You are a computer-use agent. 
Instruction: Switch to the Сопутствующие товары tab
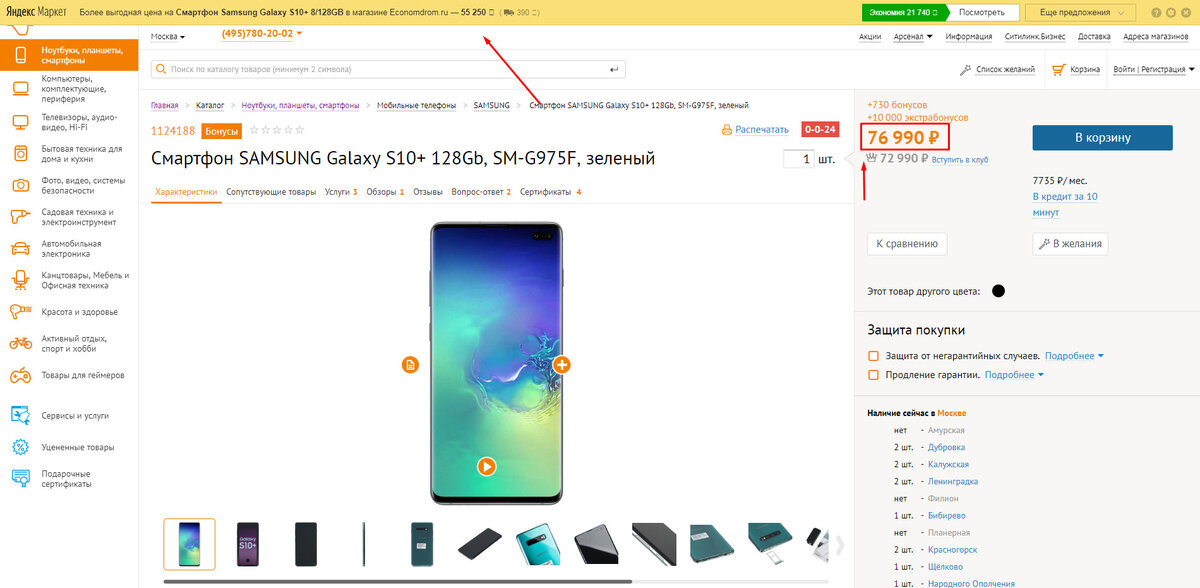tap(271, 191)
